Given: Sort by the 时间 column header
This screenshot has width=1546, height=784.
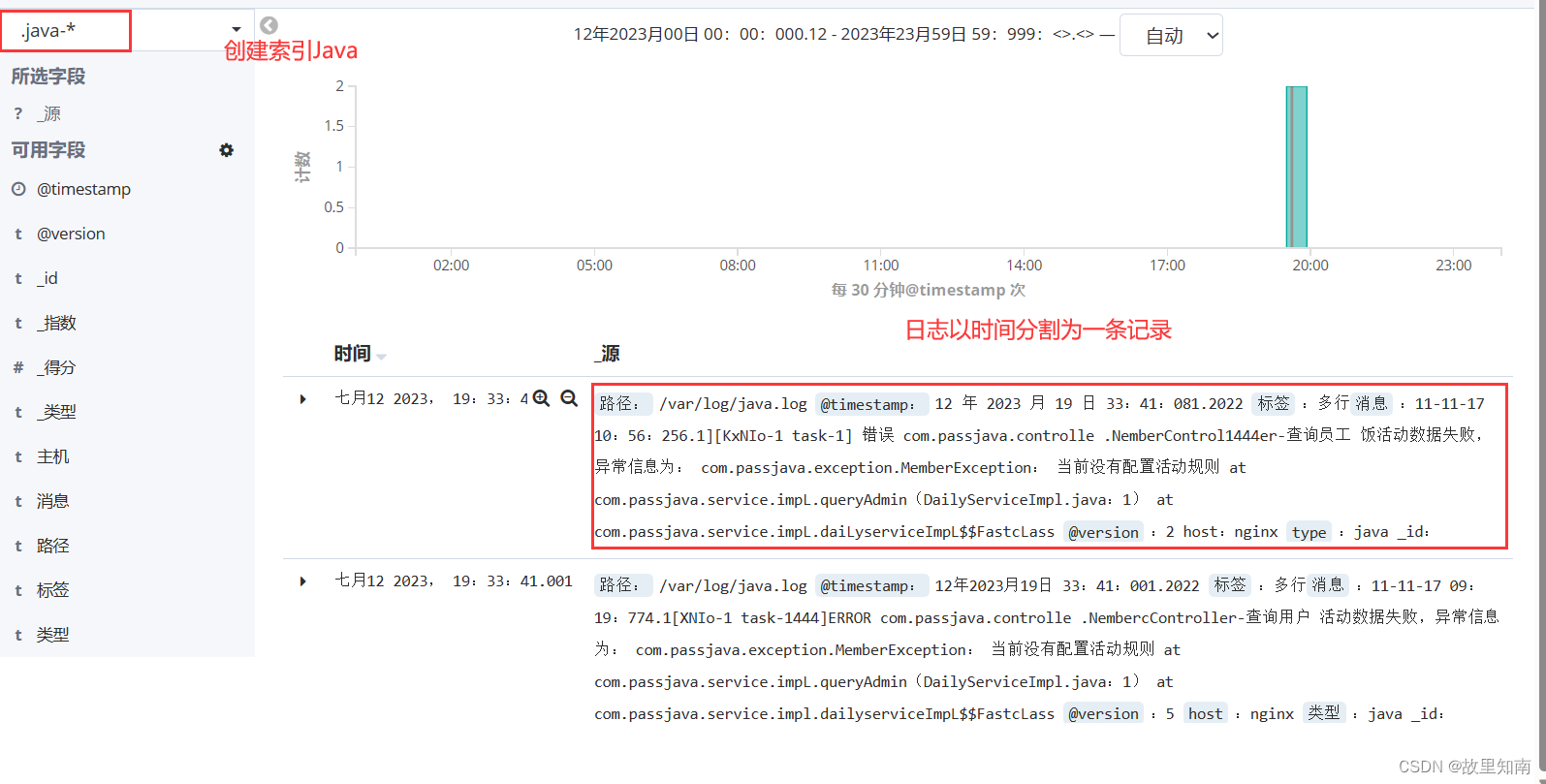Looking at the screenshot, I should pyautogui.click(x=353, y=354).
